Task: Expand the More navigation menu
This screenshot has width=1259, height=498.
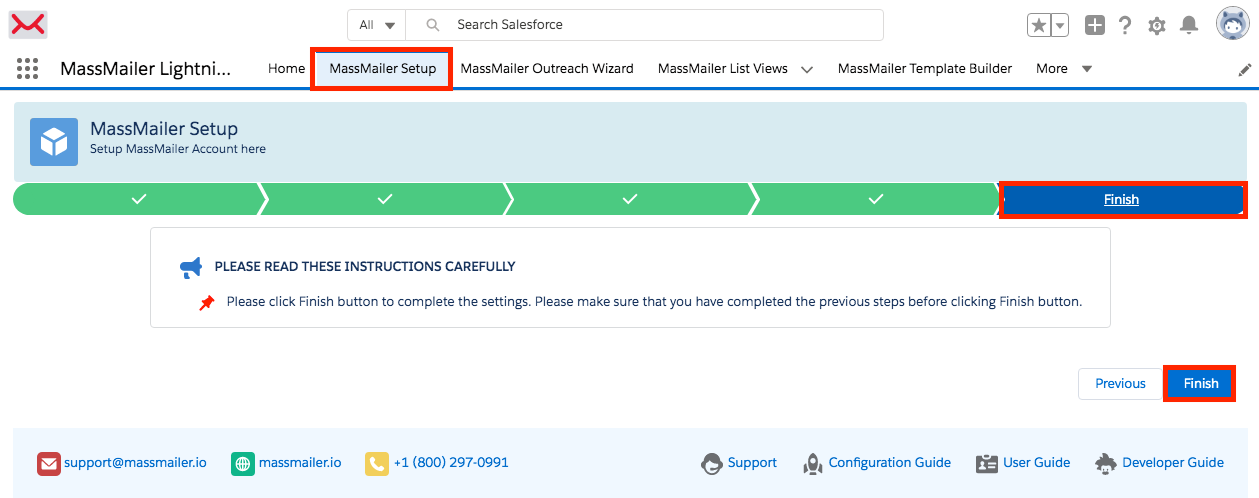Action: [1064, 69]
